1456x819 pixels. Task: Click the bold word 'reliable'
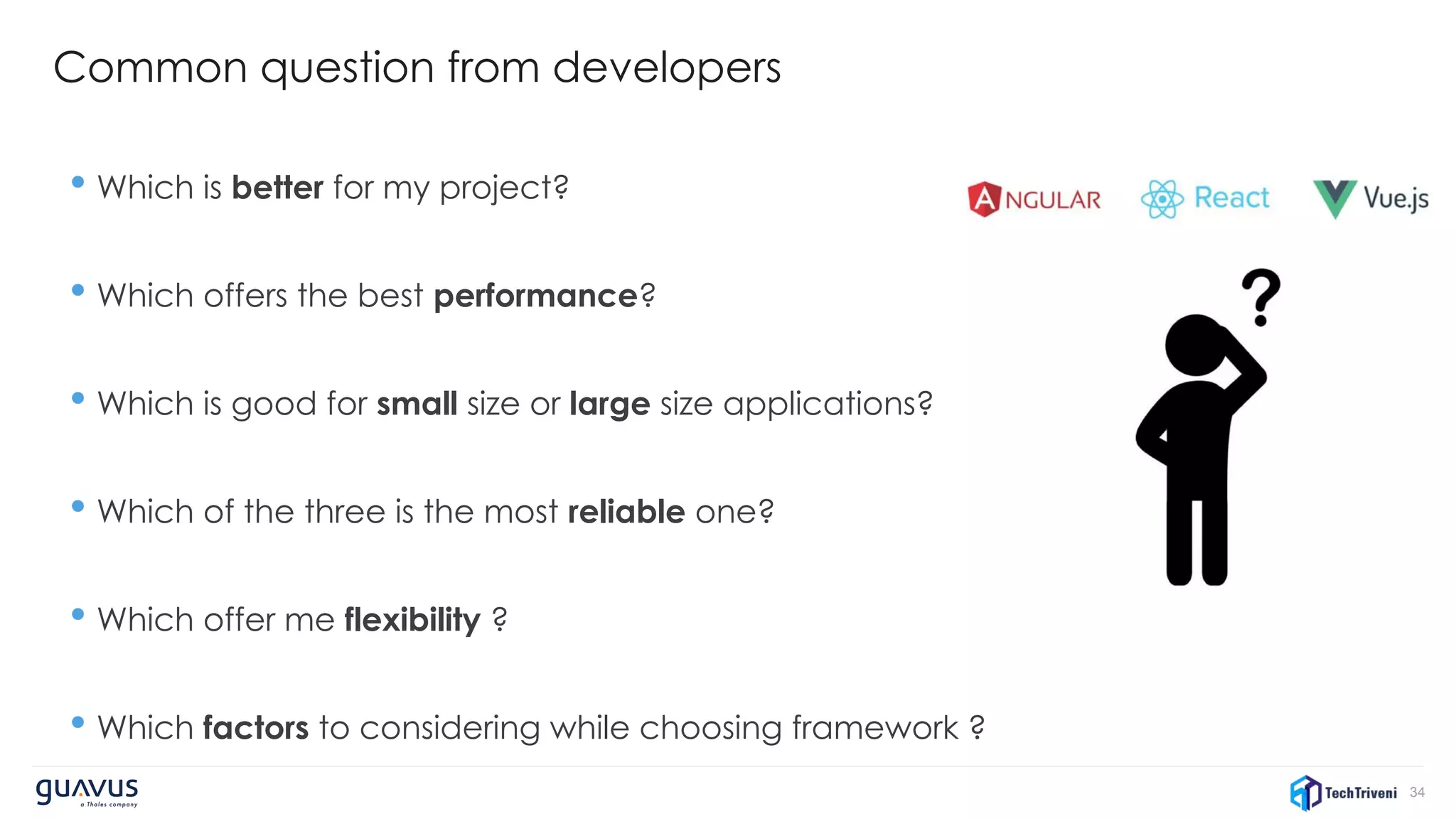pos(626,512)
